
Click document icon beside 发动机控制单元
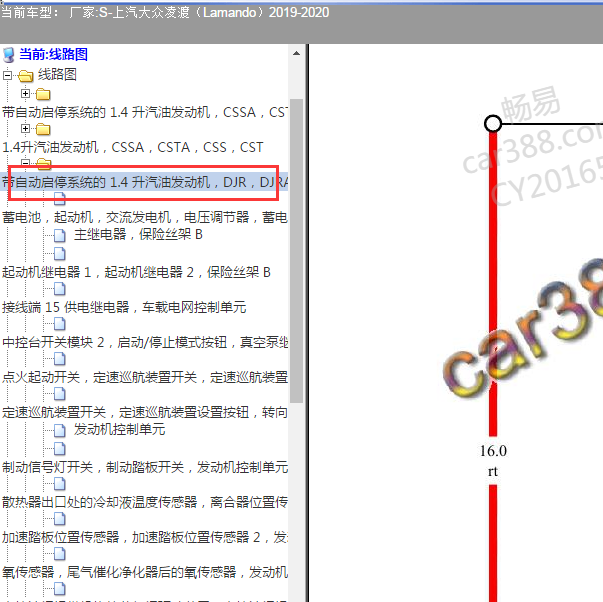tap(60, 430)
